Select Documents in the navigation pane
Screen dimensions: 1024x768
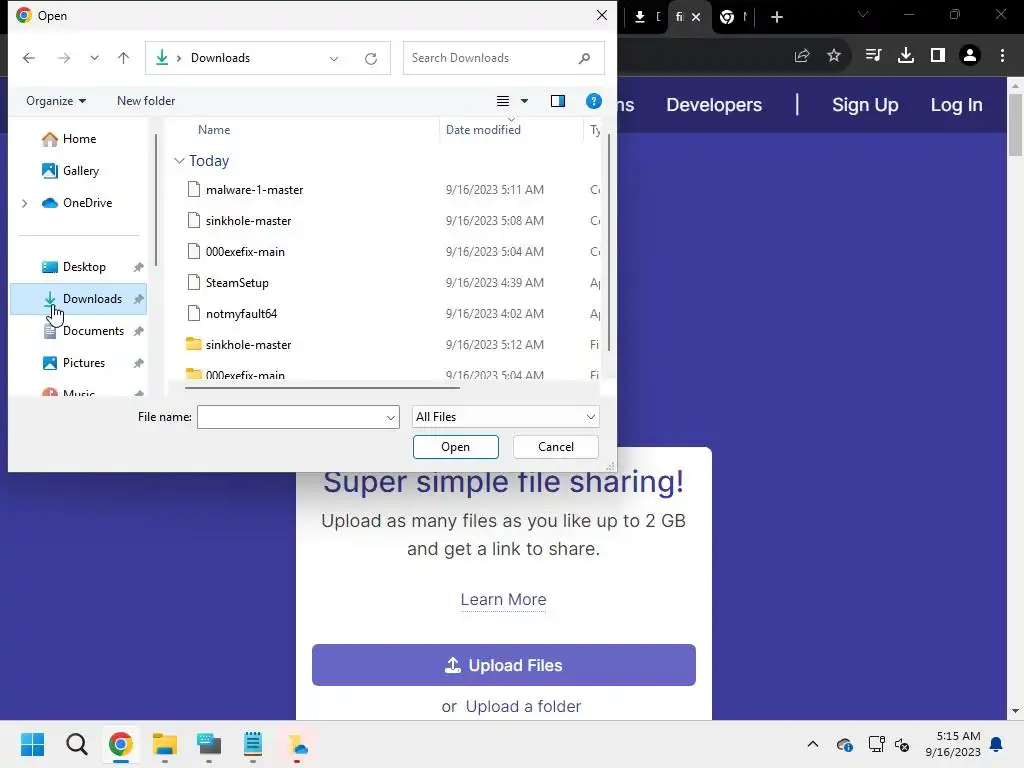(78, 331)
